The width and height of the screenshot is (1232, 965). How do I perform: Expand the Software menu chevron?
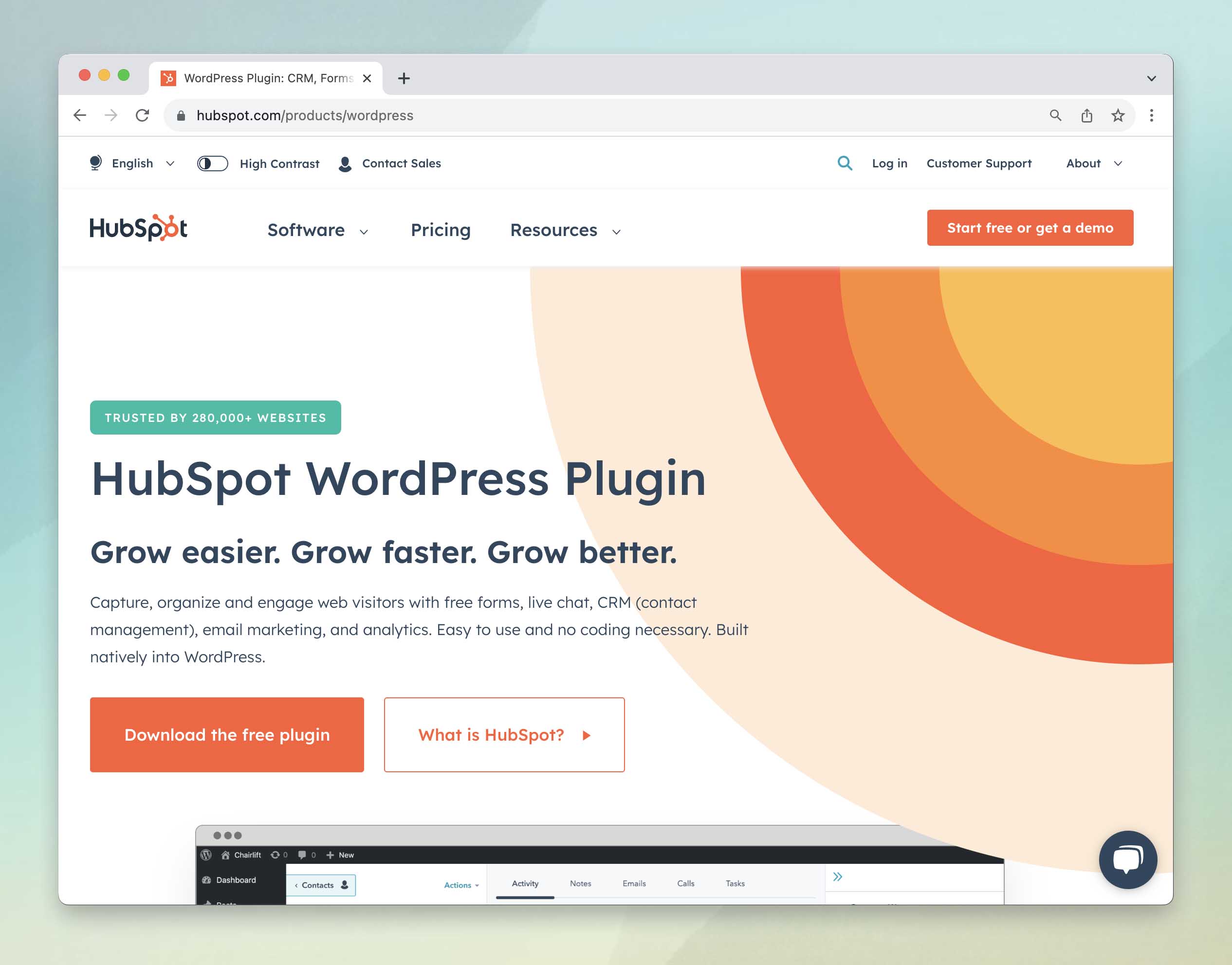click(364, 232)
